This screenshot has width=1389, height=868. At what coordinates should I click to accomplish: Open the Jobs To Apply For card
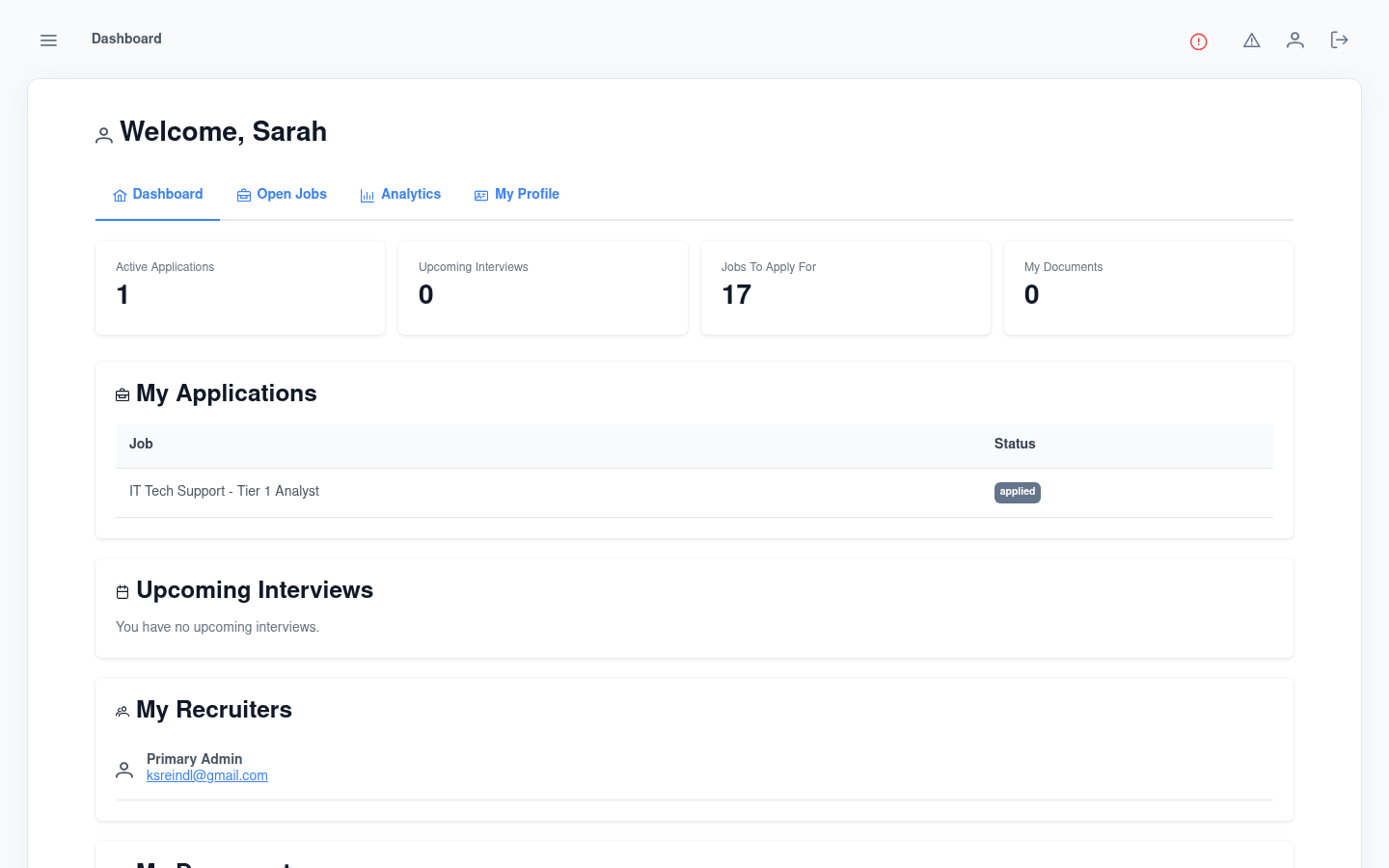(846, 288)
